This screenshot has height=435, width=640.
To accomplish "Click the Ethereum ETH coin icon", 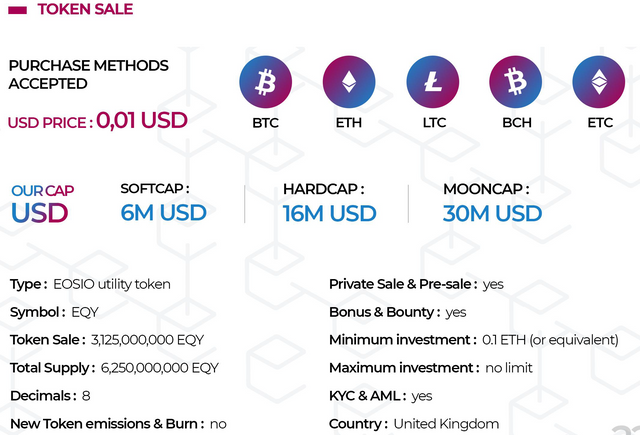I will [x=349, y=81].
